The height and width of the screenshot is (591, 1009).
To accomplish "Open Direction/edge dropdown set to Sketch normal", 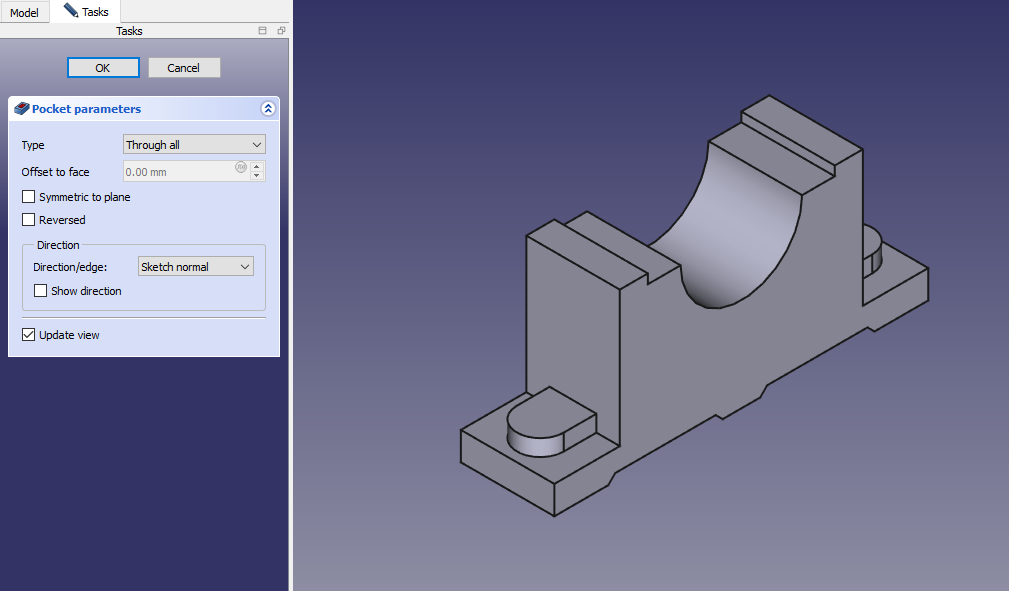I will (196, 267).
